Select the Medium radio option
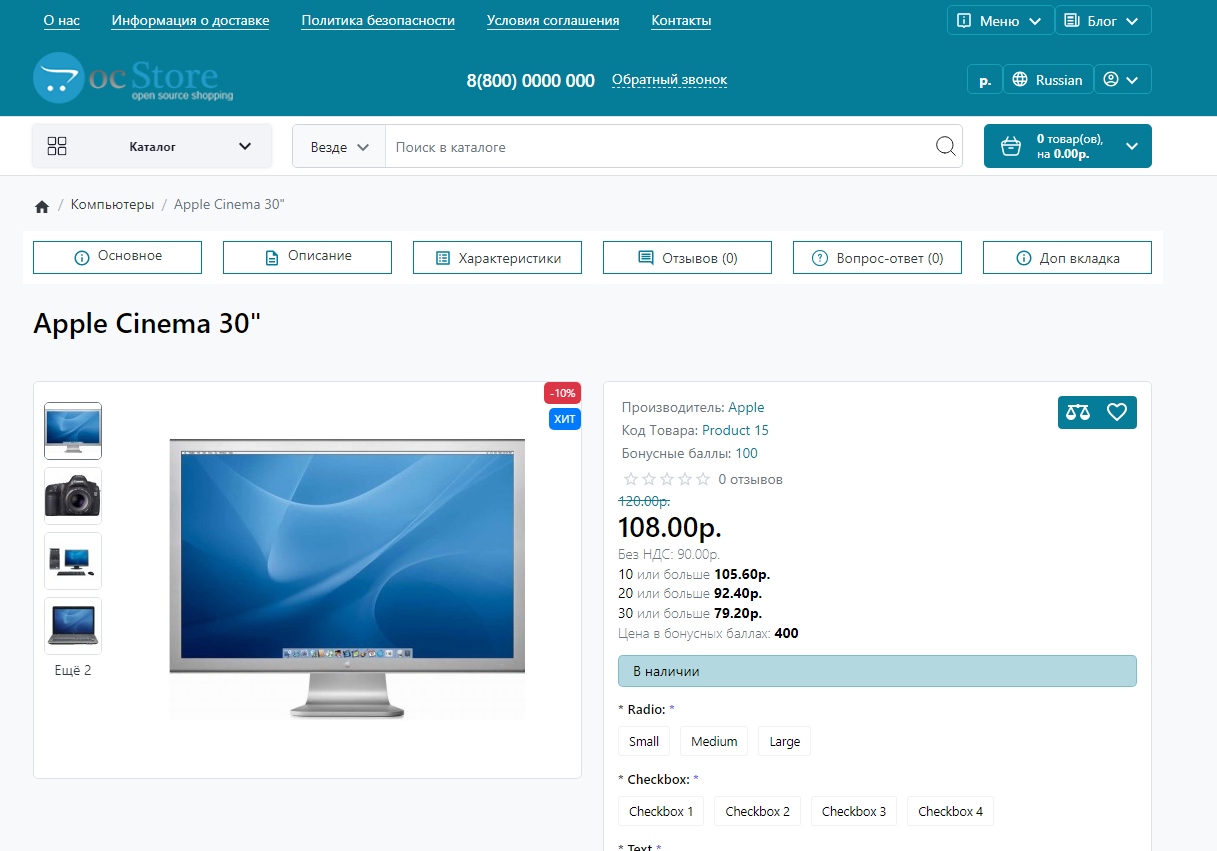 714,741
